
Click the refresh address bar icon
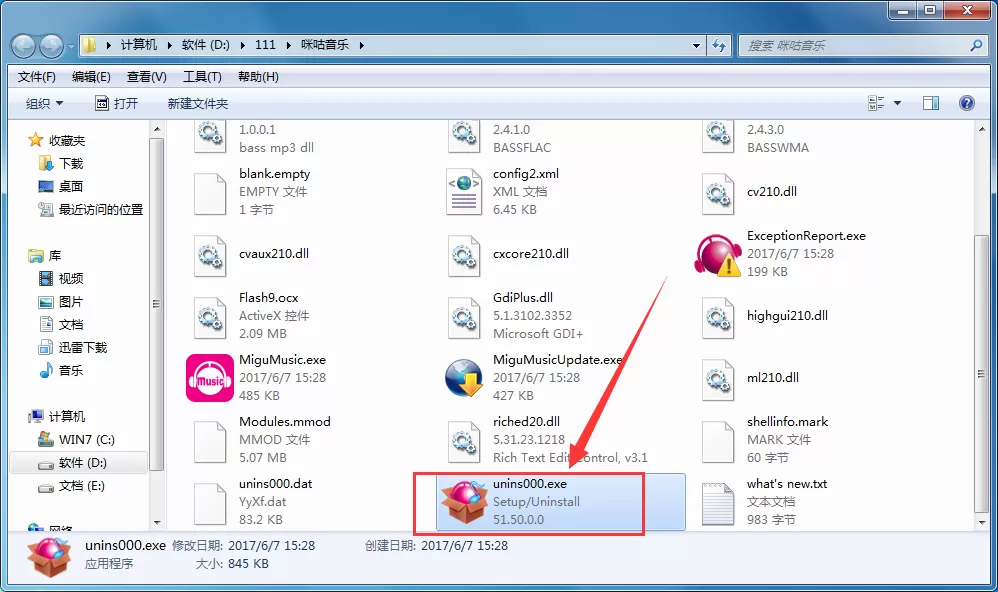click(x=719, y=45)
